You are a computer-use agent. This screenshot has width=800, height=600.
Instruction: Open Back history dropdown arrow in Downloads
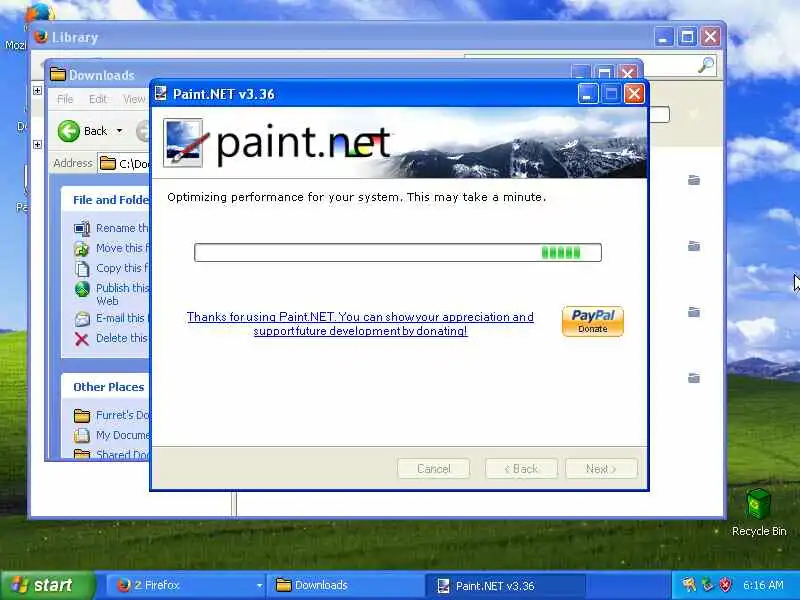coord(119,131)
